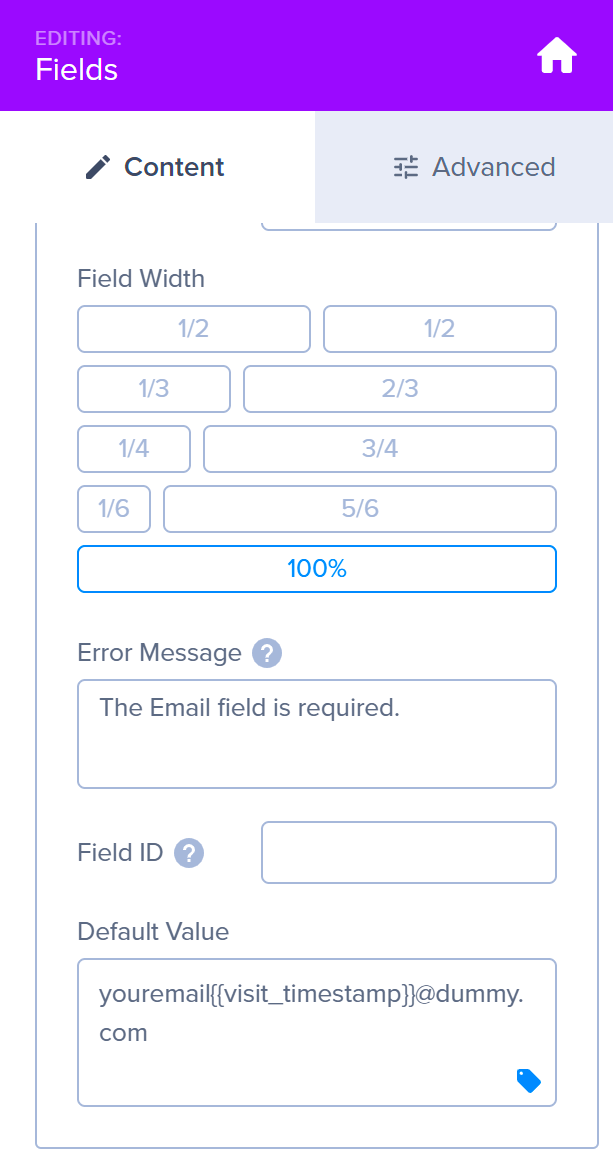The image size is (613, 1160).
Task: Select the 100% field width option
Action: click(x=316, y=568)
